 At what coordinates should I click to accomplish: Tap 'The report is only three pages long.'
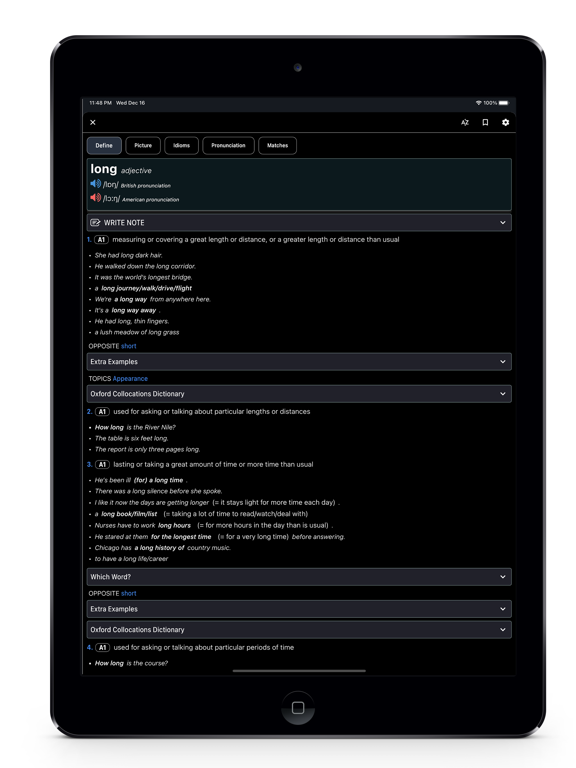pos(147,449)
